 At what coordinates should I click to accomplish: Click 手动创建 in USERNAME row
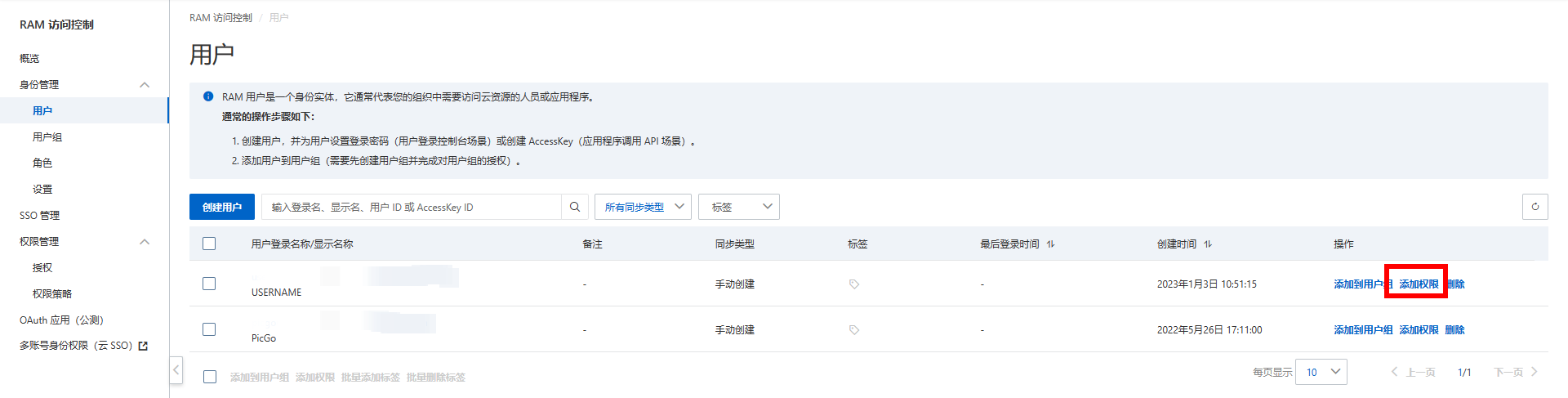(x=734, y=284)
